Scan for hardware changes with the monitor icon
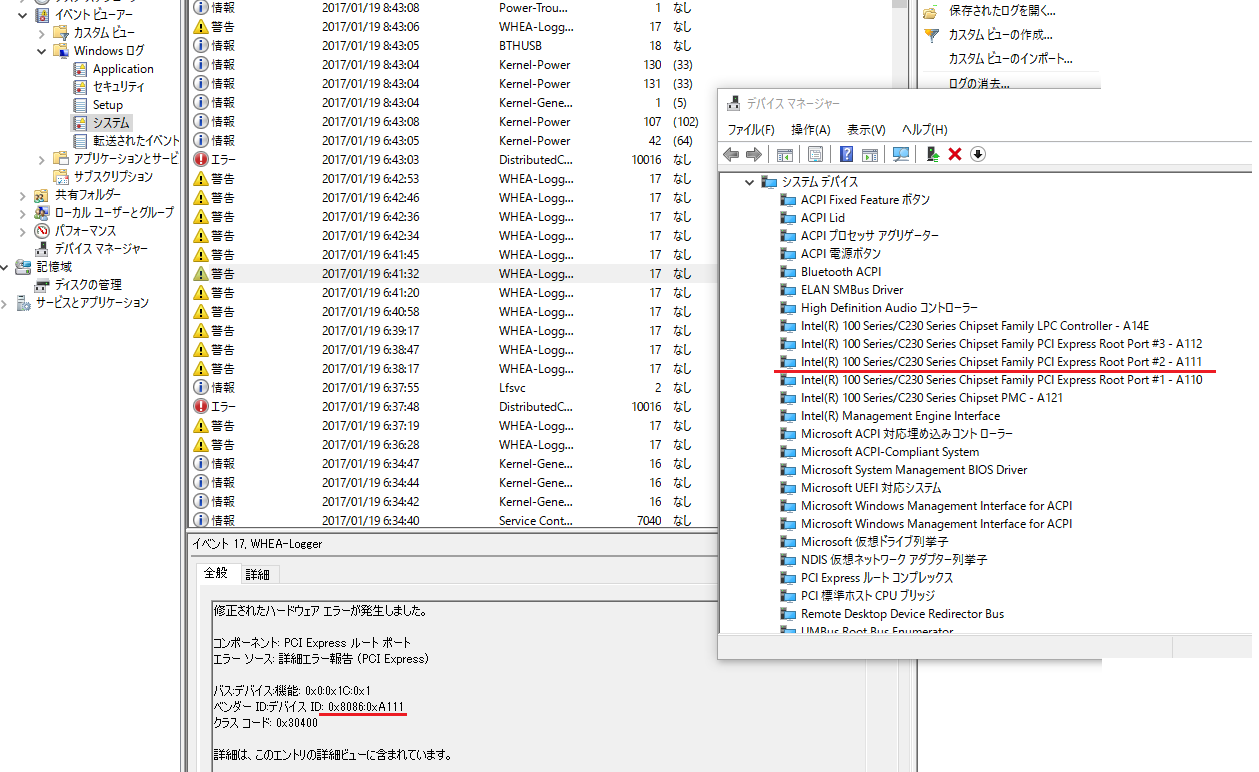The height and width of the screenshot is (772, 1259). [x=901, y=154]
